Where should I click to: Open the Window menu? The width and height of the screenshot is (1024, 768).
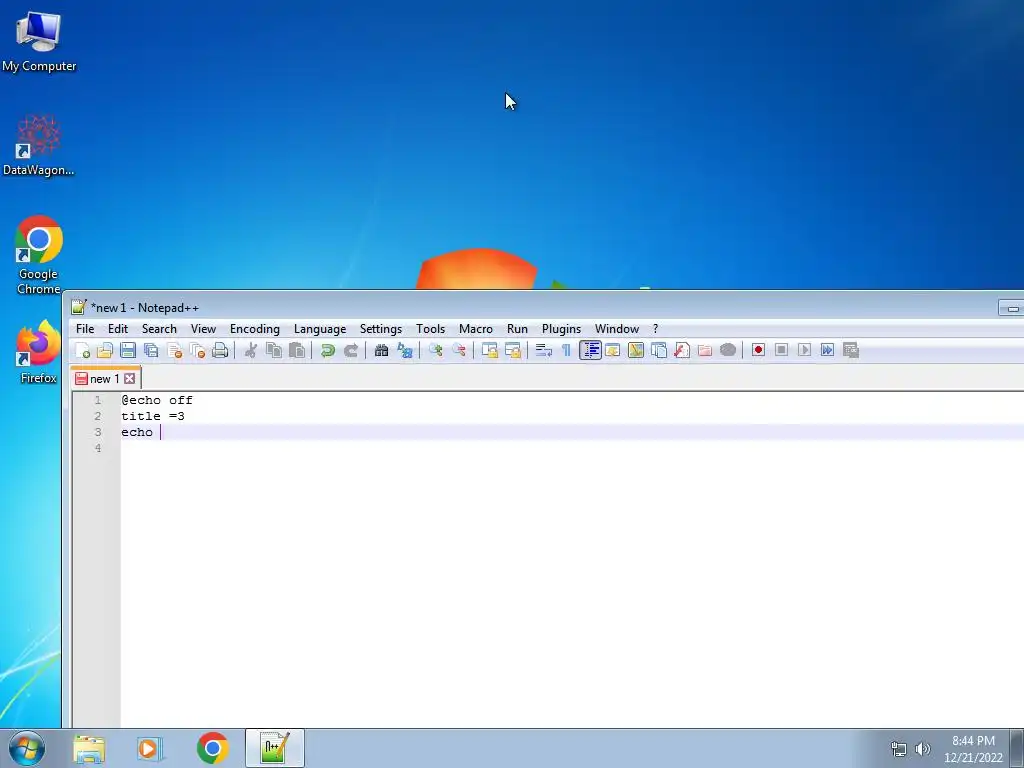point(616,329)
